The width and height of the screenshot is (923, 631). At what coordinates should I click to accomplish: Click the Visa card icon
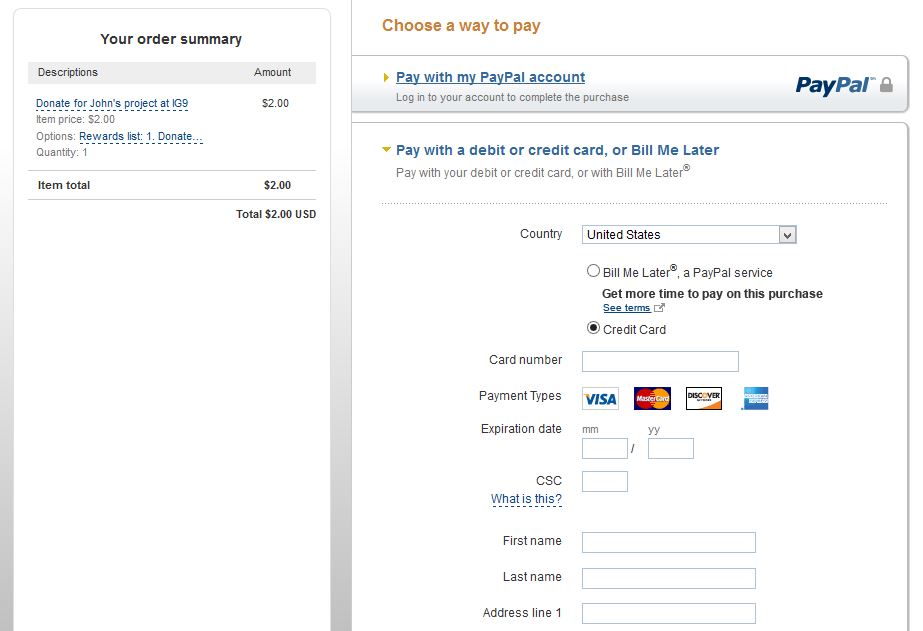(x=600, y=398)
